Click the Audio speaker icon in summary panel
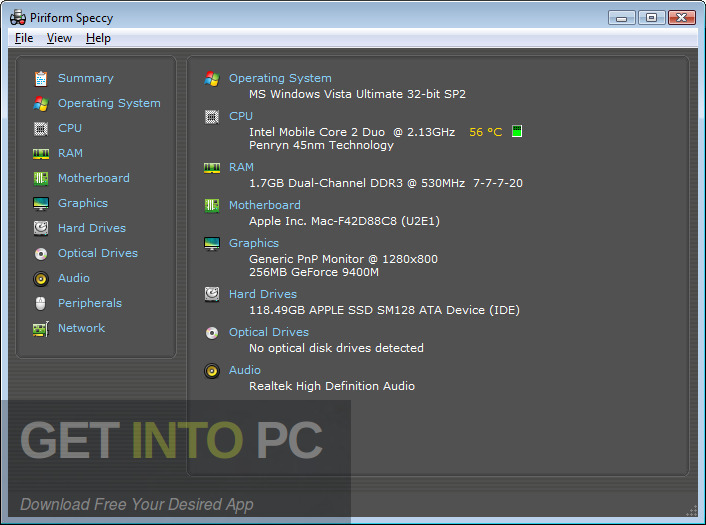Screen dimensions: 706x525 click(x=212, y=371)
